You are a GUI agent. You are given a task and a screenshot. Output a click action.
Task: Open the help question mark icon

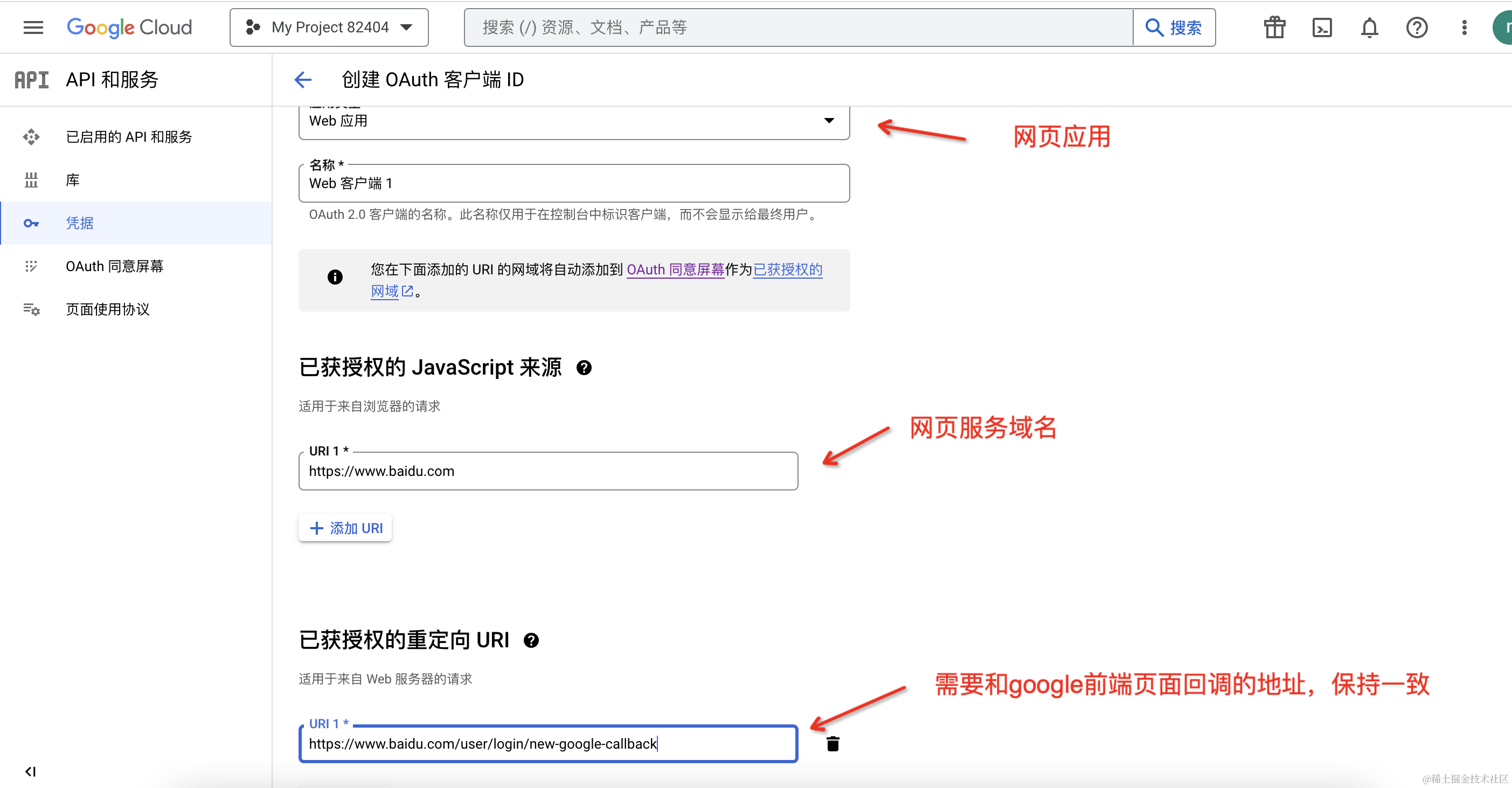[1417, 27]
